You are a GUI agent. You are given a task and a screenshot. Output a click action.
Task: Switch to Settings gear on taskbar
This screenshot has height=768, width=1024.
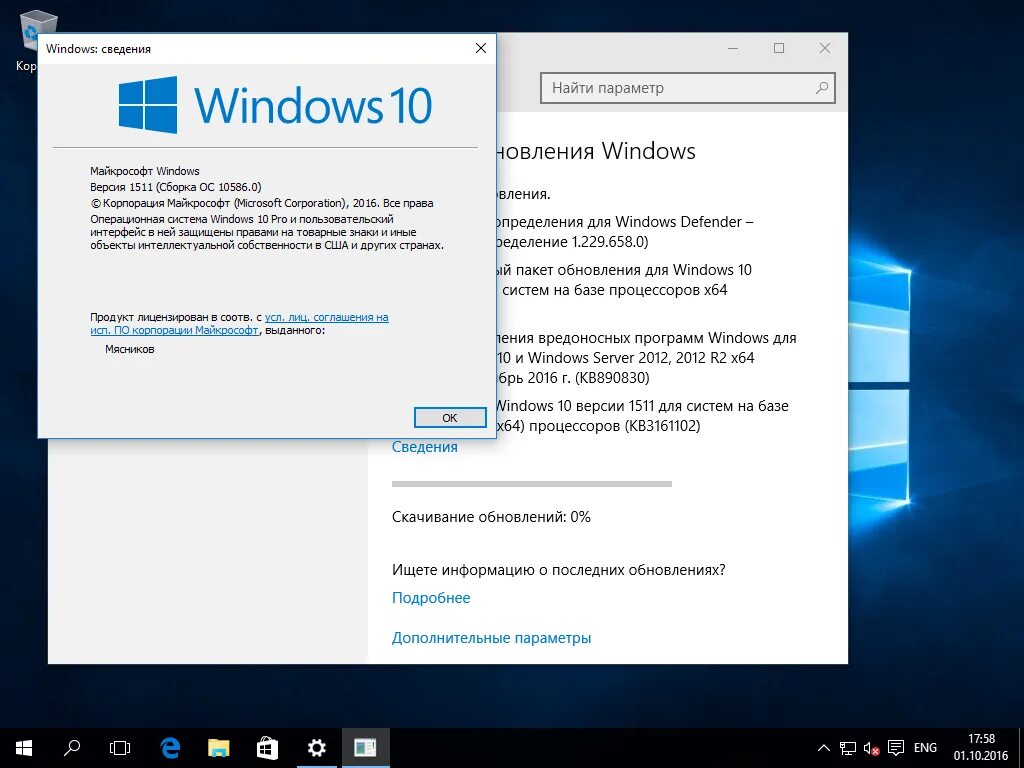316,748
